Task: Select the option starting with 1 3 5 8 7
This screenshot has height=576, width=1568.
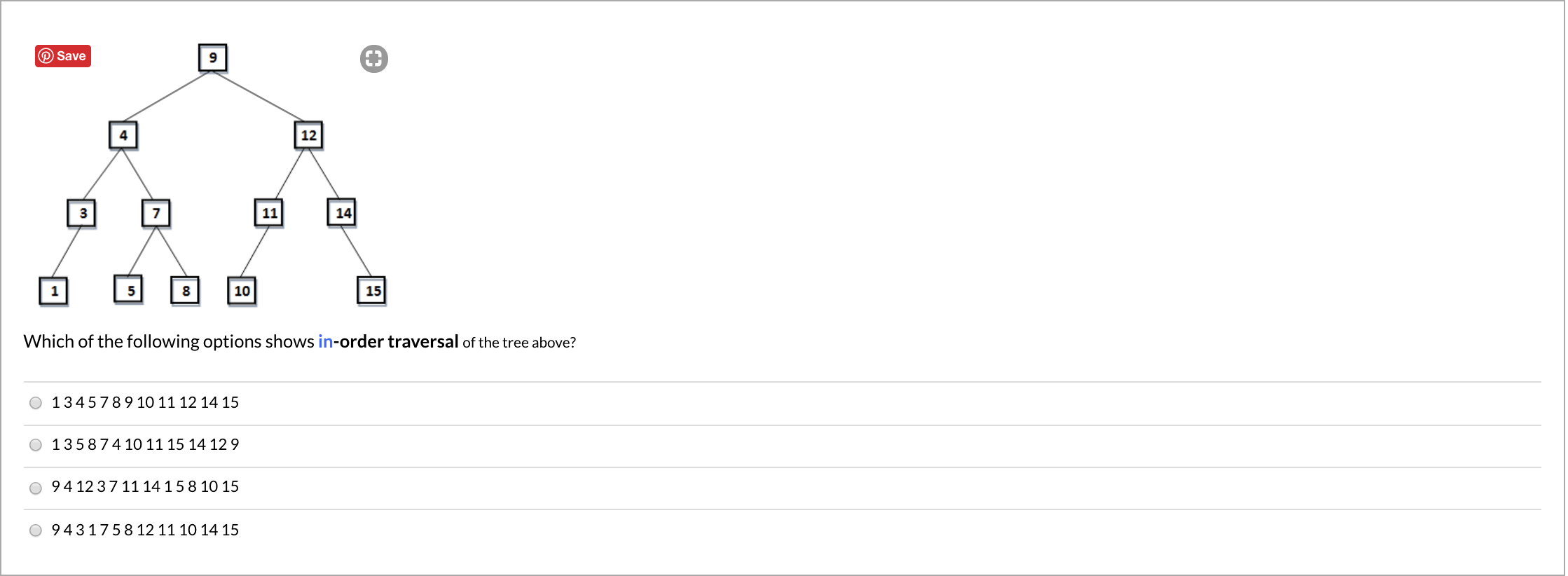Action: (36, 445)
